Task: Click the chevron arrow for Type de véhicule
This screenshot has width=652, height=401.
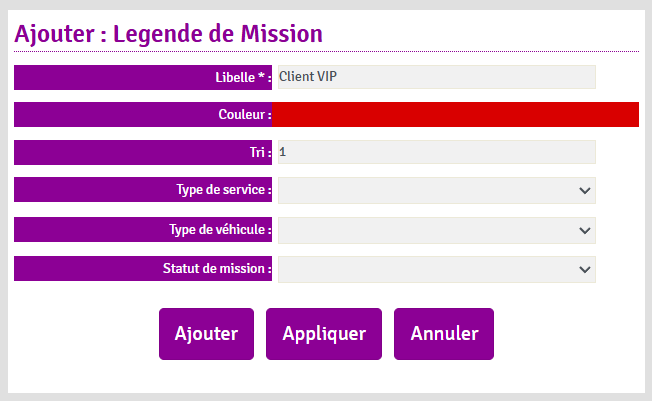Action: click(585, 230)
